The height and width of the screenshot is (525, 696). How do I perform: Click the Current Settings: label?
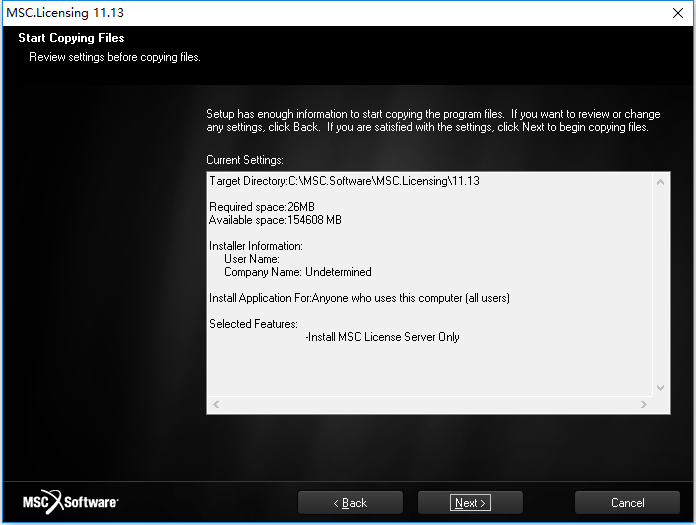pos(245,160)
